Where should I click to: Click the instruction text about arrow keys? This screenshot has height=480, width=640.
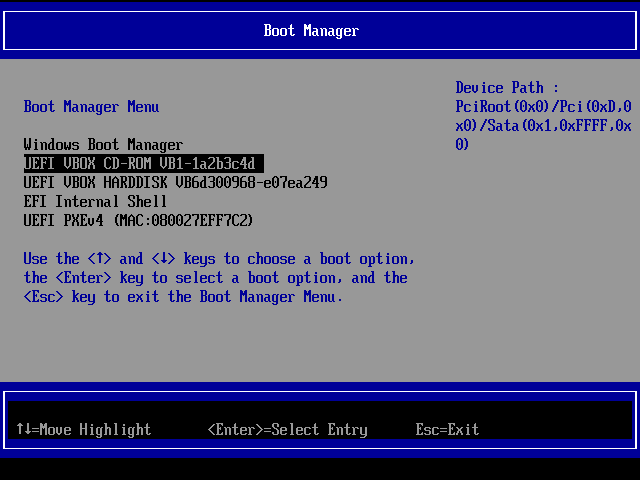click(219, 278)
